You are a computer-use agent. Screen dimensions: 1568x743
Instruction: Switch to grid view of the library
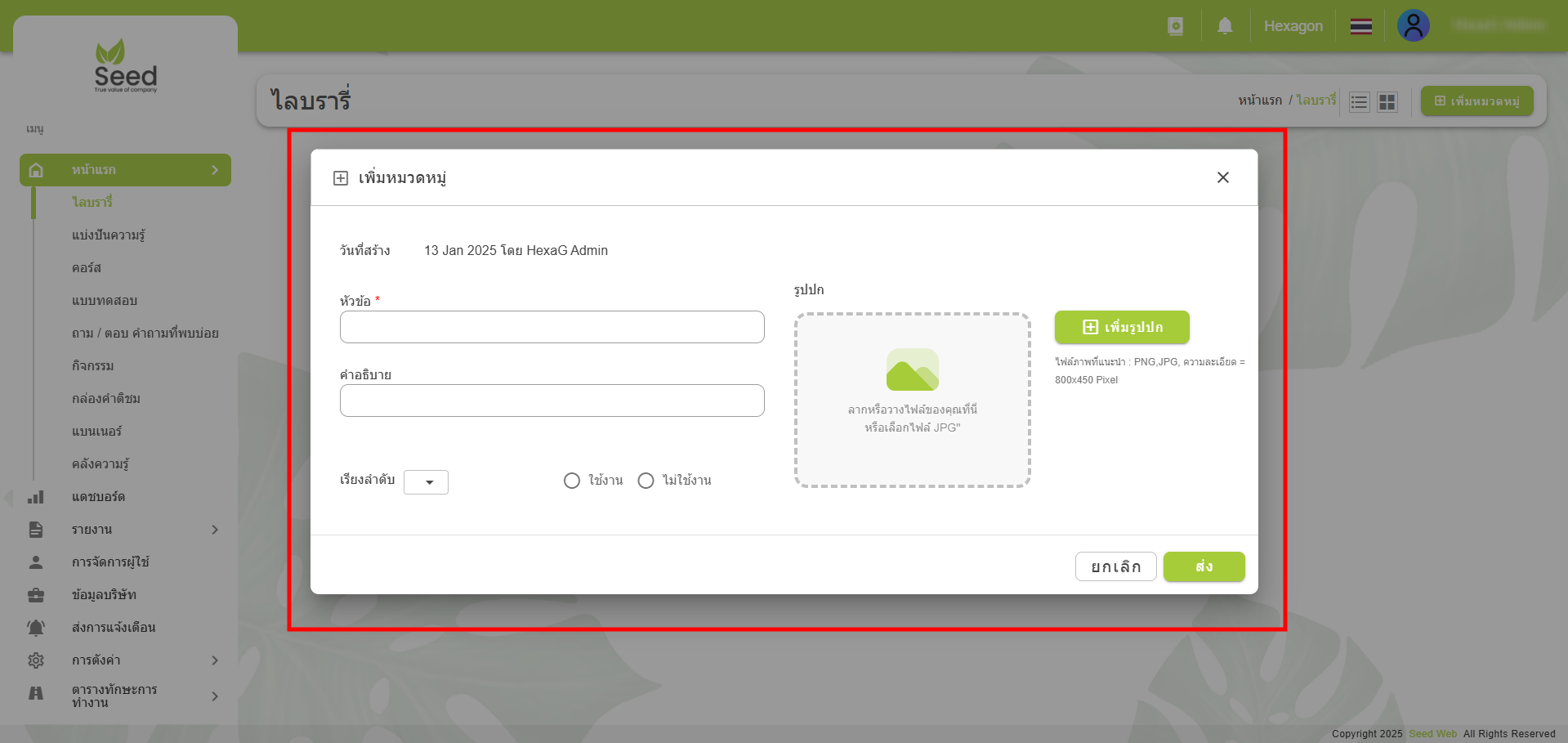pos(1387,101)
